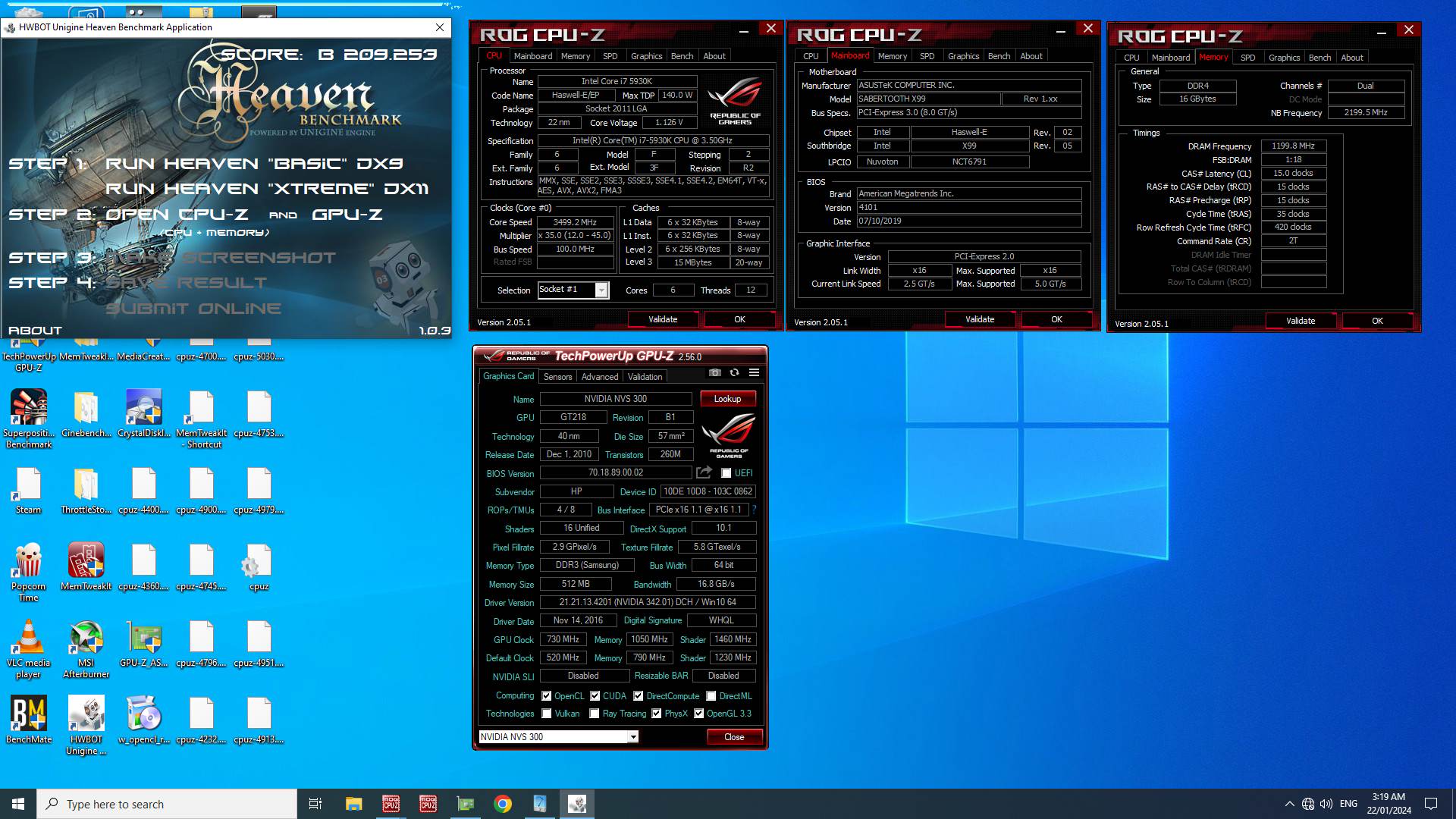The width and height of the screenshot is (1456, 819).
Task: Open volume control in system tray
Action: [x=1326, y=804]
